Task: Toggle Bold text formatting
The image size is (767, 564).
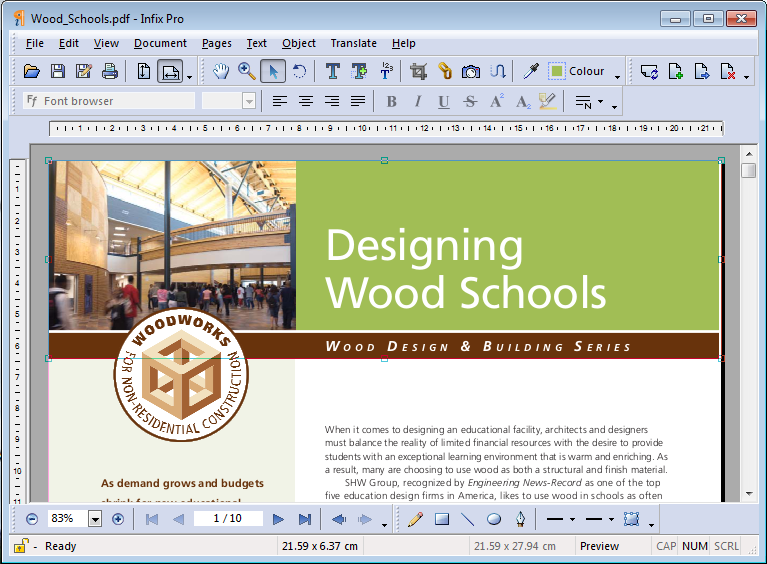Action: click(391, 101)
